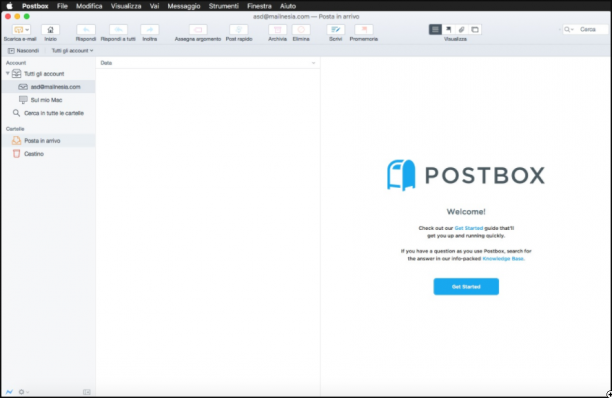Viewport: 612px width, 398px height.
Task: Click the Rispondi a tutti icon
Action: tap(118, 30)
